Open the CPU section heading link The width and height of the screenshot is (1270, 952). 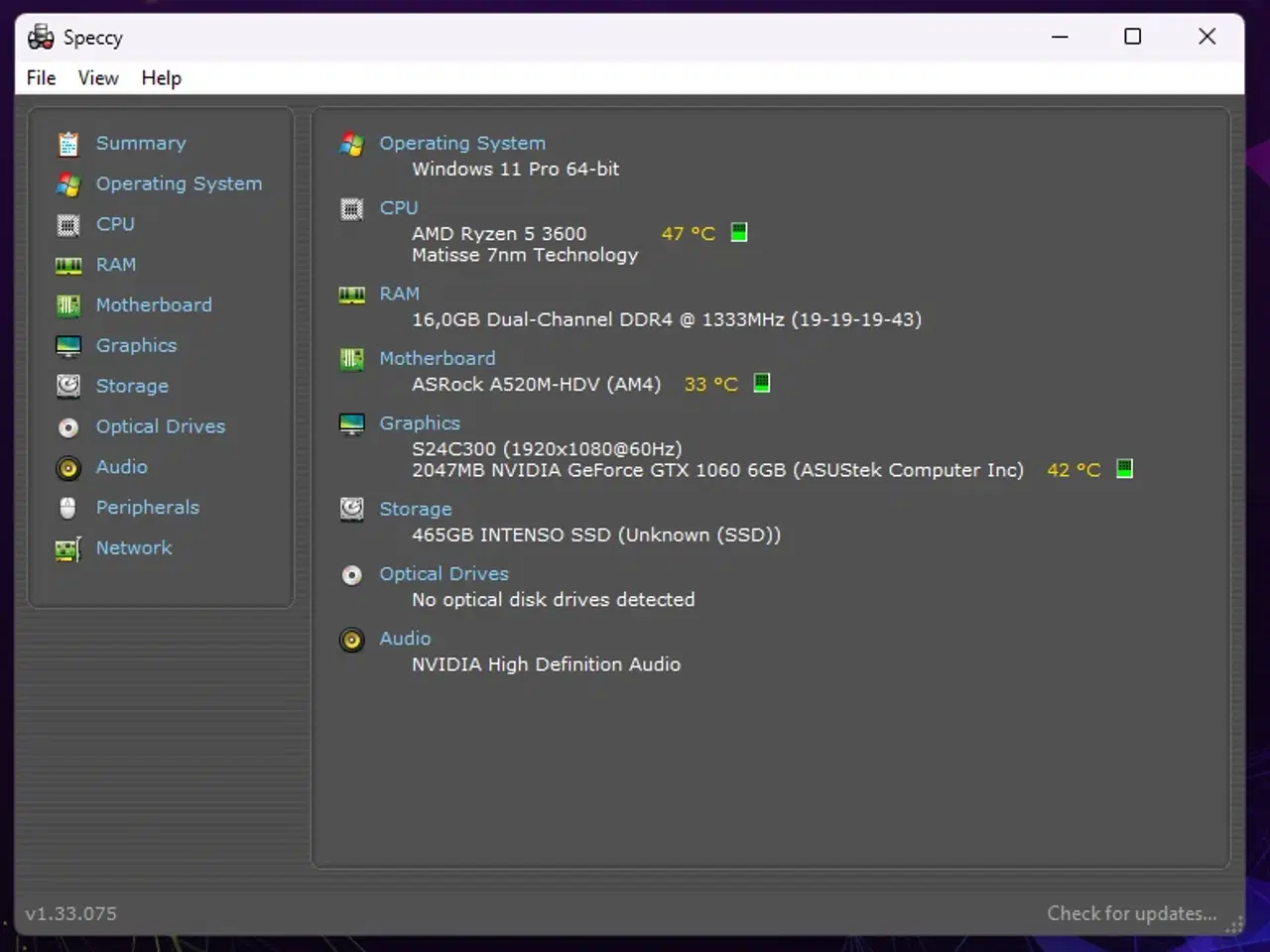pos(399,207)
